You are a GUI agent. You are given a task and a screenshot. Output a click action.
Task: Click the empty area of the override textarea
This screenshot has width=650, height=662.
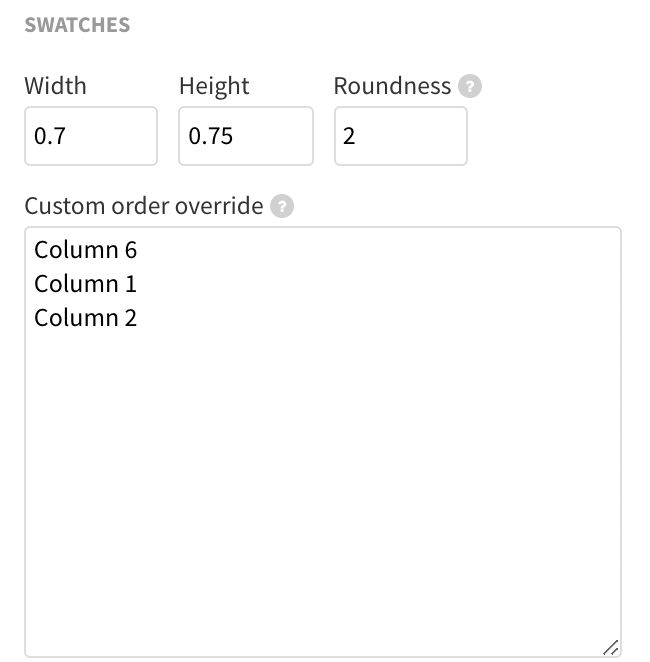[322, 480]
